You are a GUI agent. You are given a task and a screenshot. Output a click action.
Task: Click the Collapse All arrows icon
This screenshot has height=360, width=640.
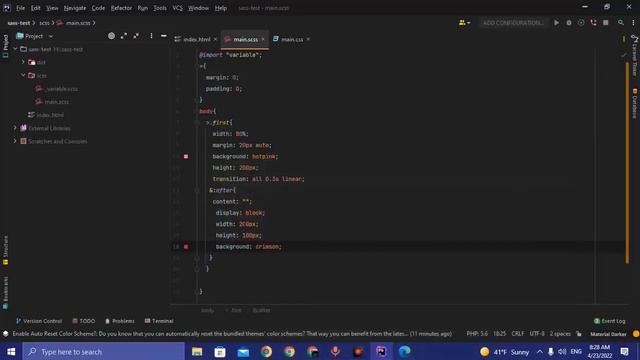pos(136,36)
